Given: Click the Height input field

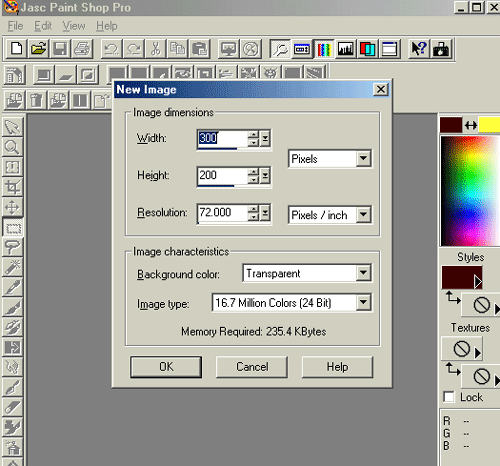Looking at the screenshot, I should tap(223, 175).
